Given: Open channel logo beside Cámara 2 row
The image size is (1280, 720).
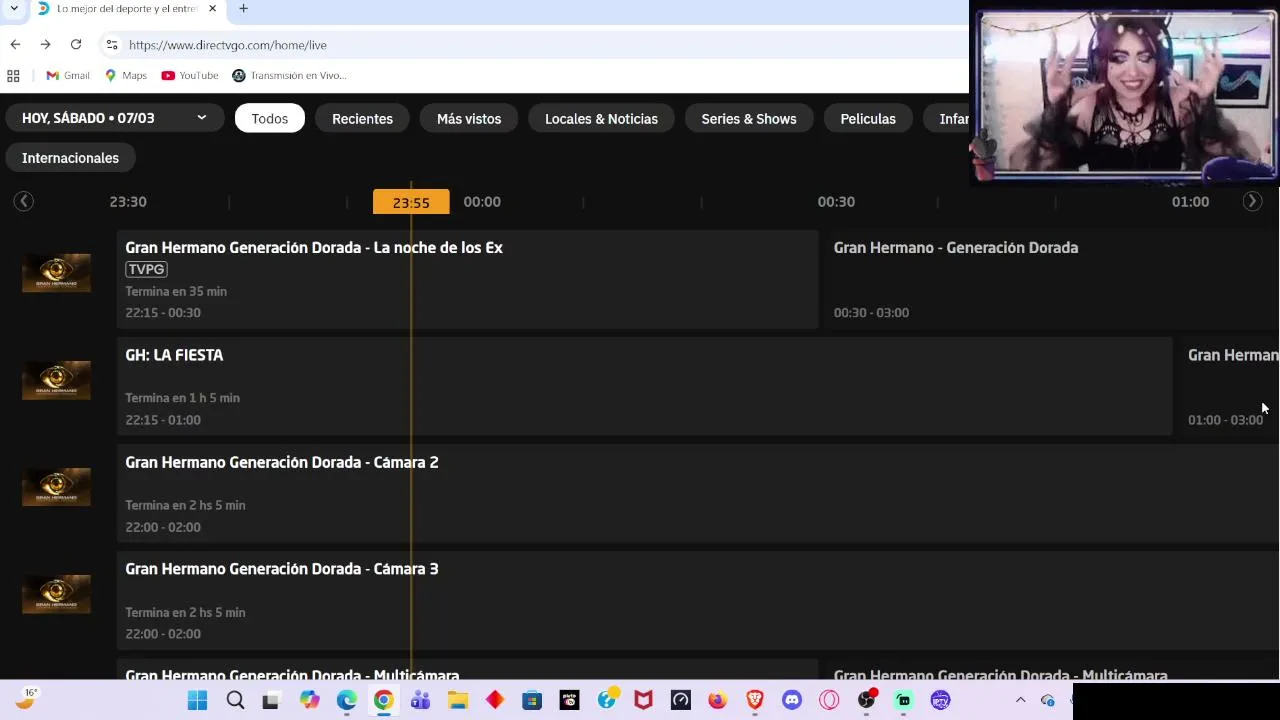Looking at the screenshot, I should pos(56,487).
